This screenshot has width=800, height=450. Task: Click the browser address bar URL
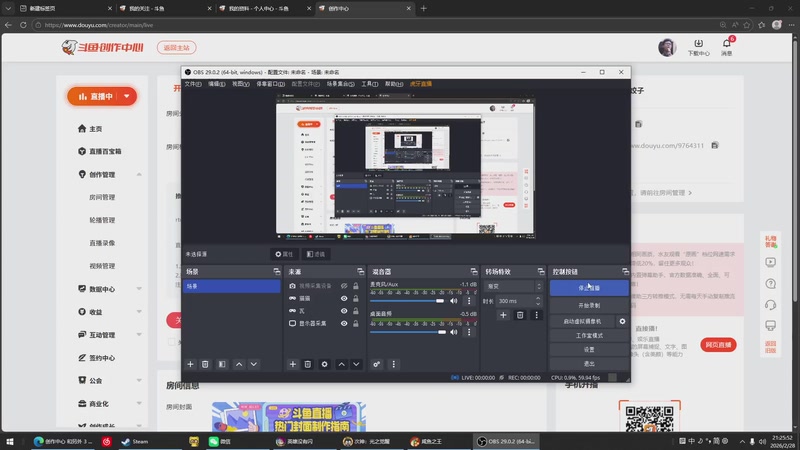99,25
